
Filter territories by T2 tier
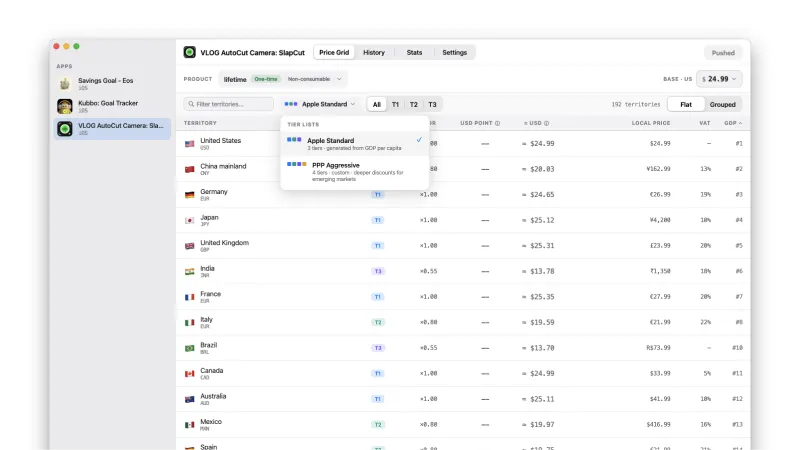point(414,105)
